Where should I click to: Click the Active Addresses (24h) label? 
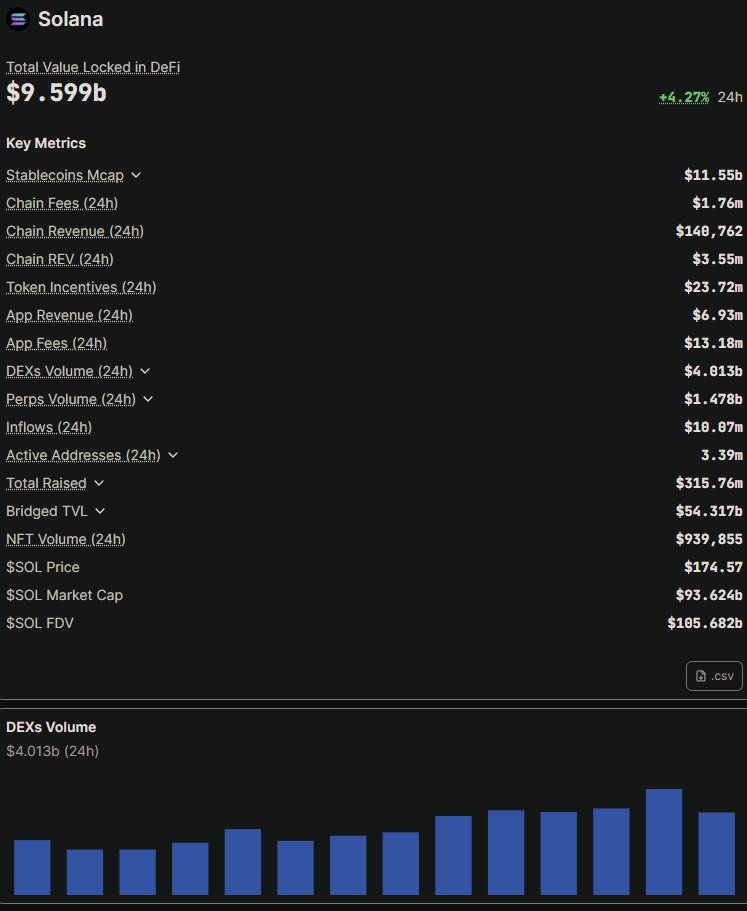click(x=83, y=455)
